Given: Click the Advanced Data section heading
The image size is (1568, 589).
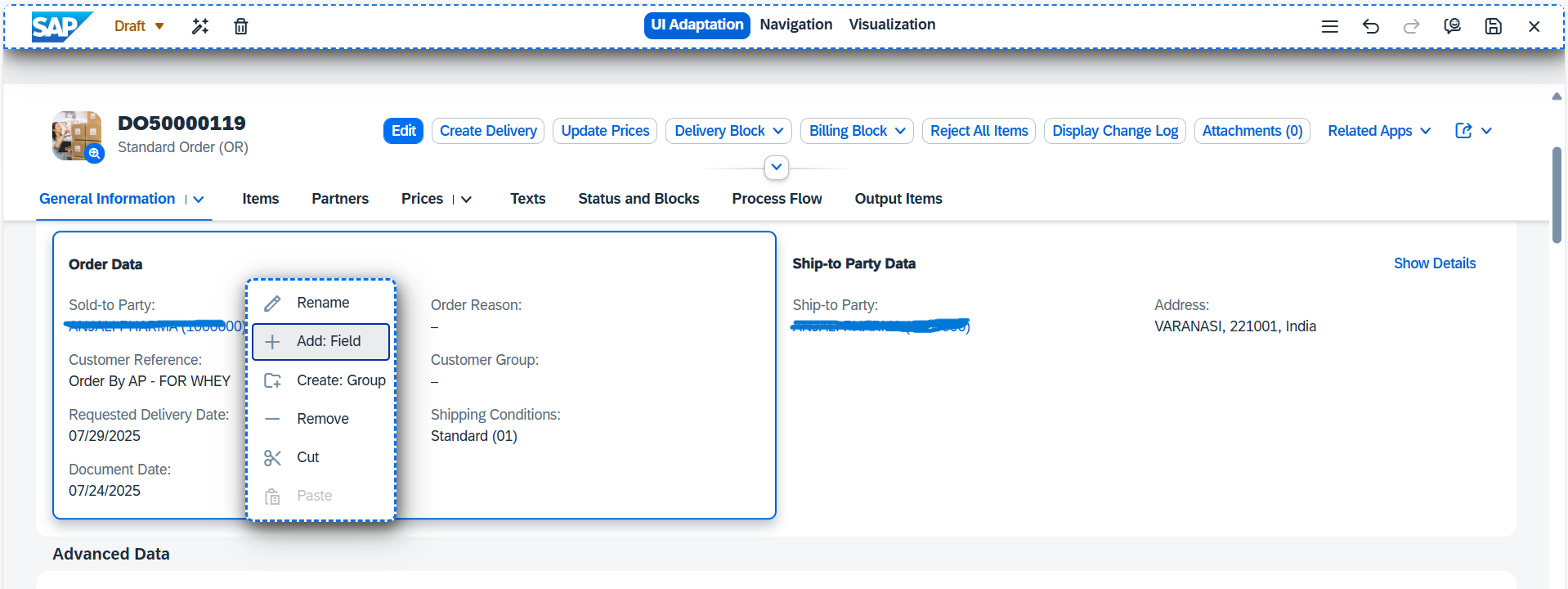Looking at the screenshot, I should tap(111, 554).
